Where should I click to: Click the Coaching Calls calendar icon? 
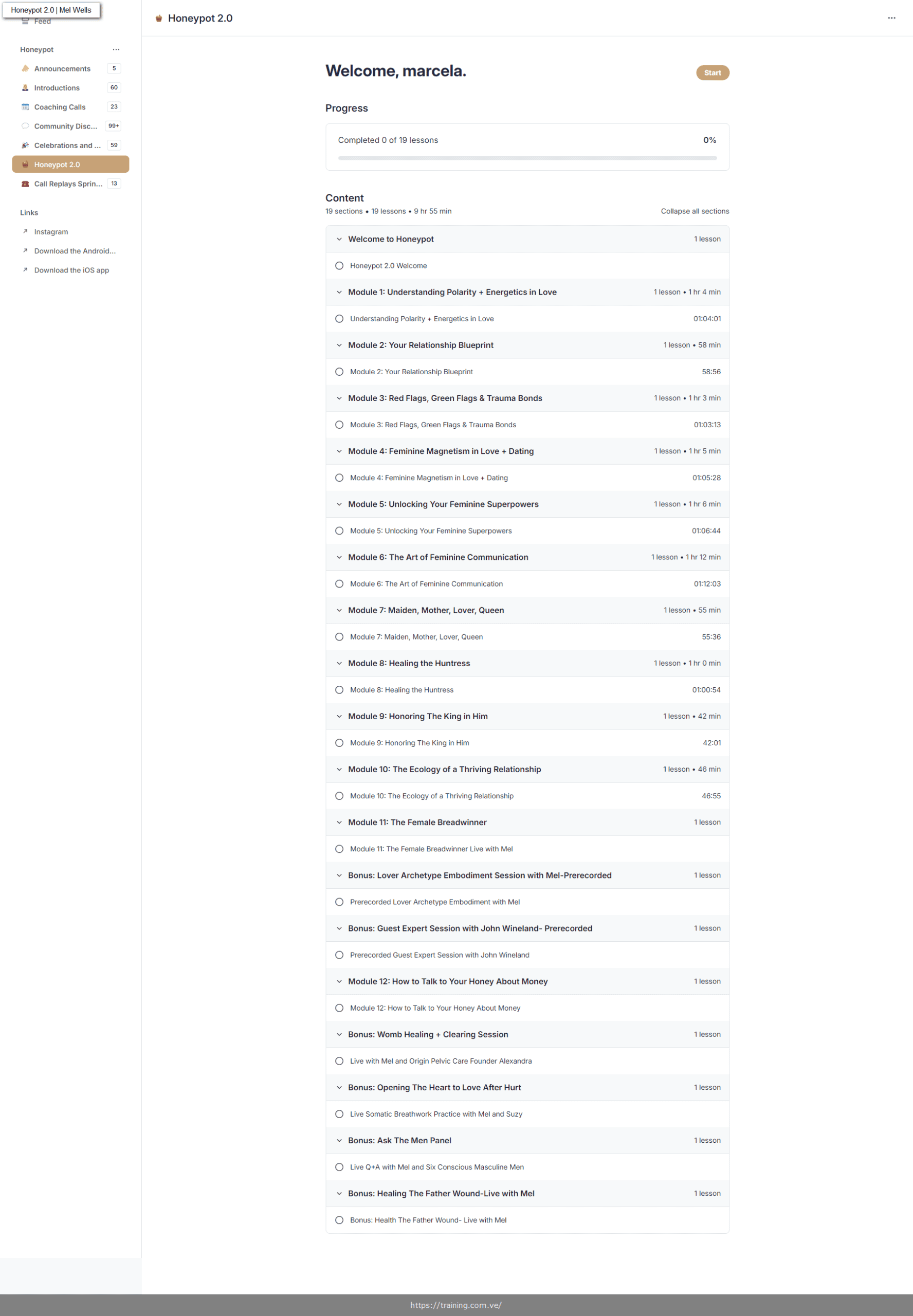coord(25,107)
